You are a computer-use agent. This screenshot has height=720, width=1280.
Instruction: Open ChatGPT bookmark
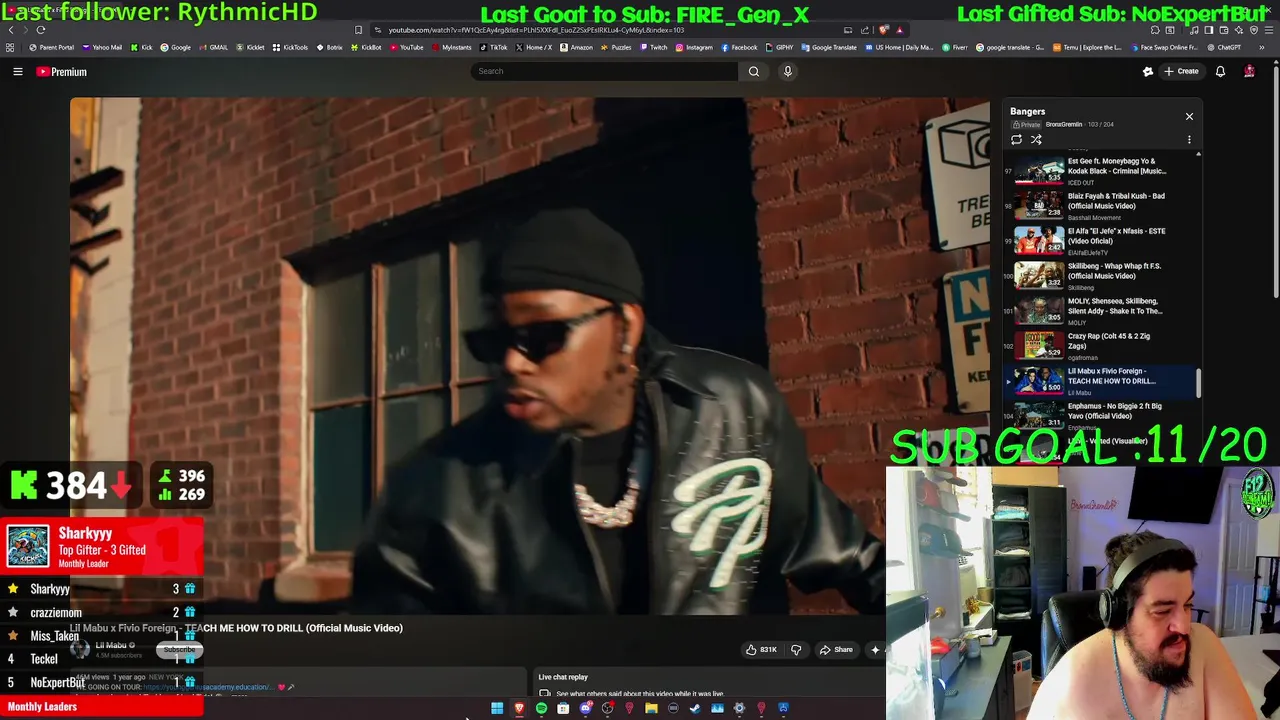click(1224, 47)
